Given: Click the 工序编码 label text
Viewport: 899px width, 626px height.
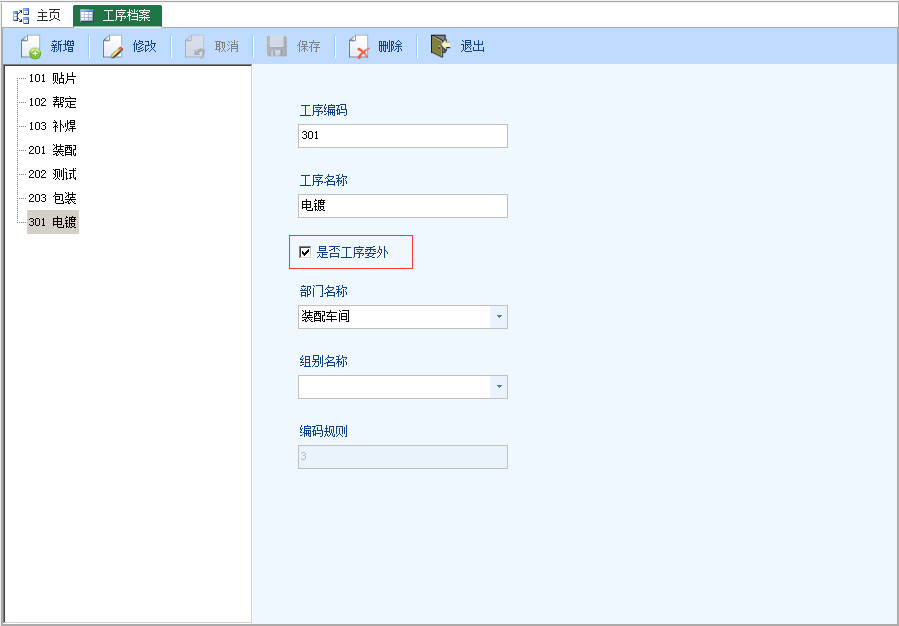Looking at the screenshot, I should click(323, 110).
